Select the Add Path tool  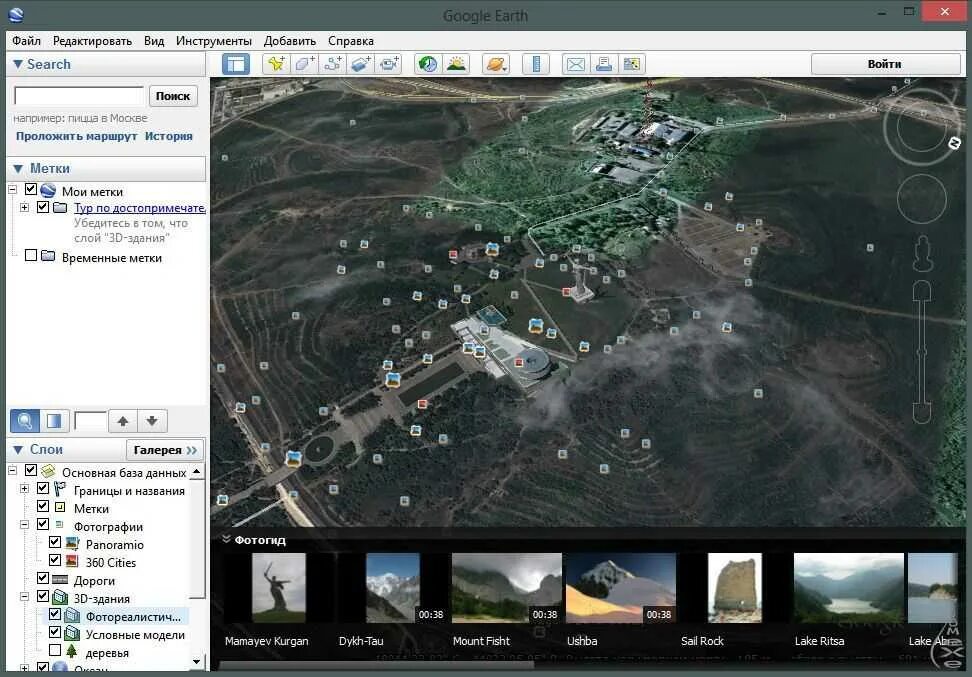pos(333,64)
